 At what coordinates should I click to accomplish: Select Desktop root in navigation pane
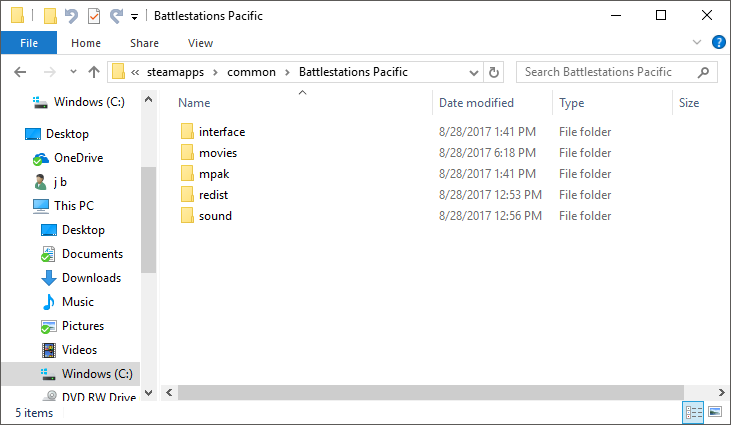[x=56, y=134]
